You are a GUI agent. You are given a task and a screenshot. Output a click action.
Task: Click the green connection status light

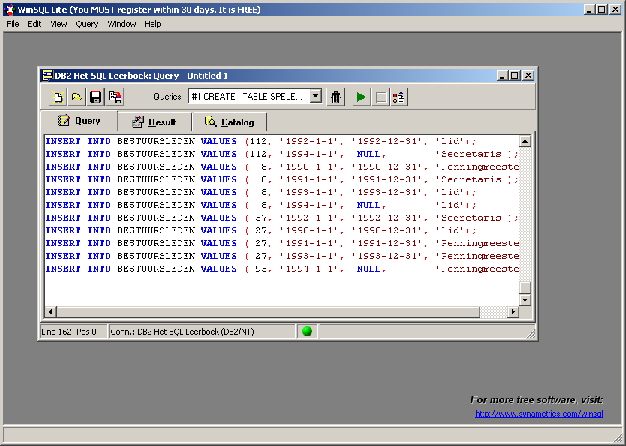point(307,331)
